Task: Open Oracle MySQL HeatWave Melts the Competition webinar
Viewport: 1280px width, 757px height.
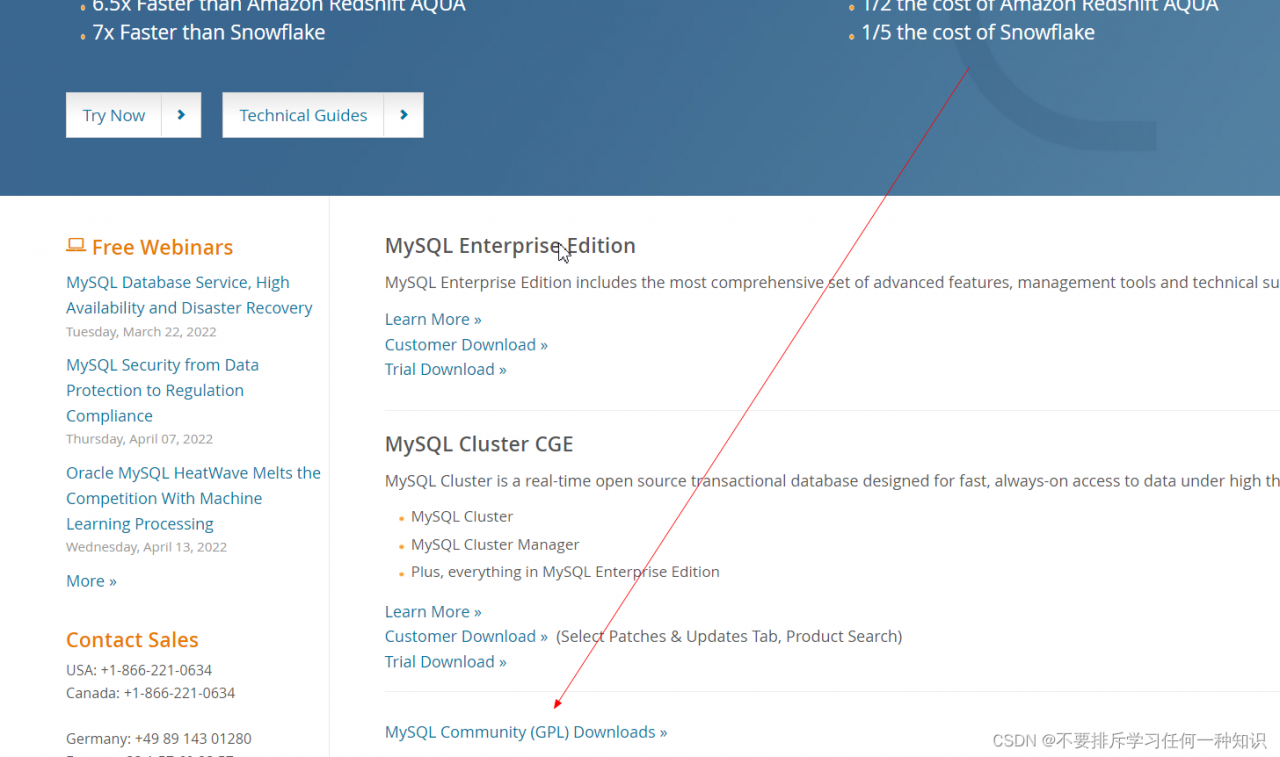Action: coord(193,498)
